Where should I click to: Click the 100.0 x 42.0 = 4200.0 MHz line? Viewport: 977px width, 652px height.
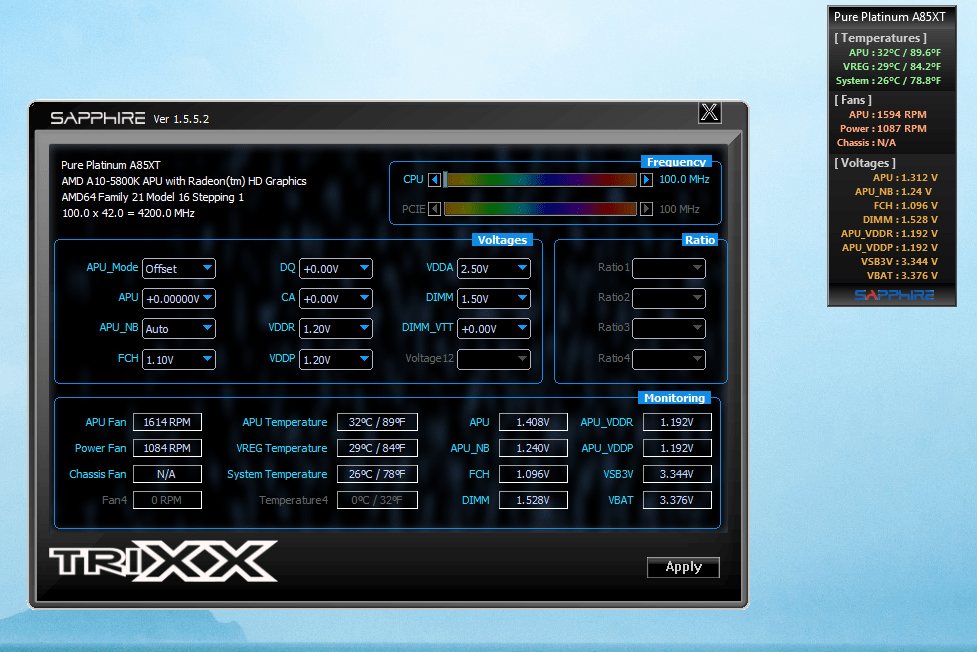pos(128,213)
